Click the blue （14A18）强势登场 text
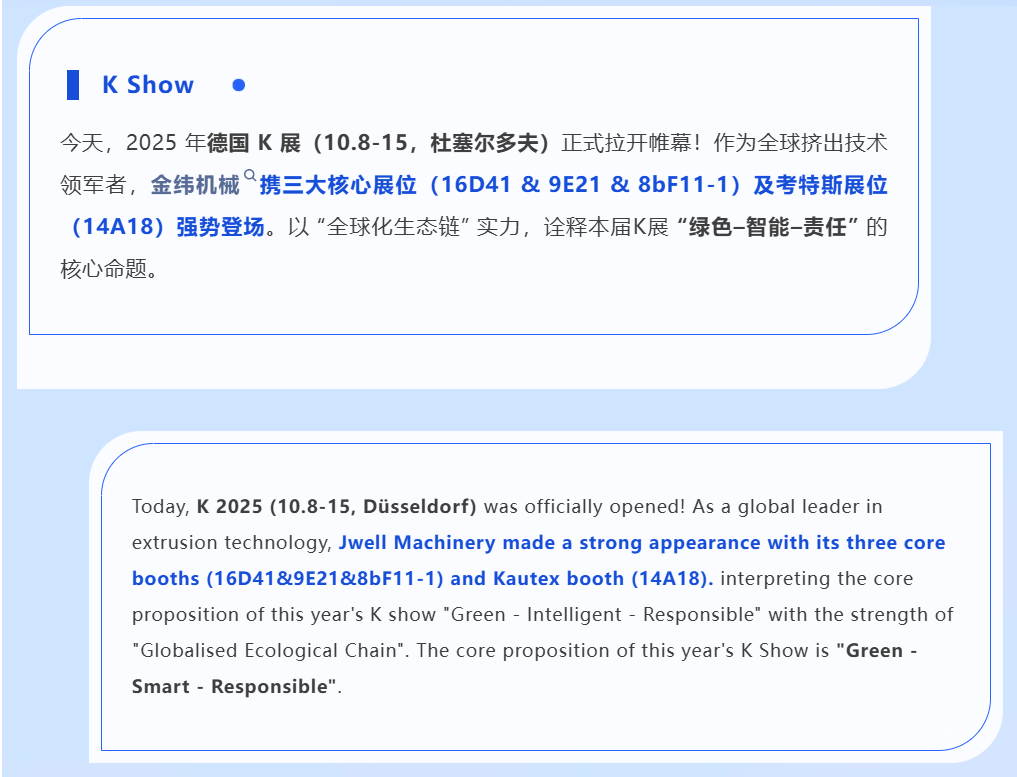1017x777 pixels. click(166, 227)
